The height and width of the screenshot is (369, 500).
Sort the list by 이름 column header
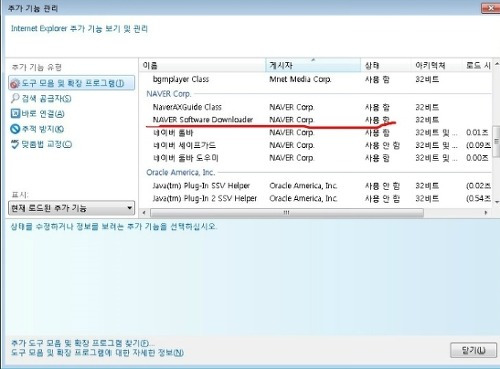pyautogui.click(x=203, y=65)
